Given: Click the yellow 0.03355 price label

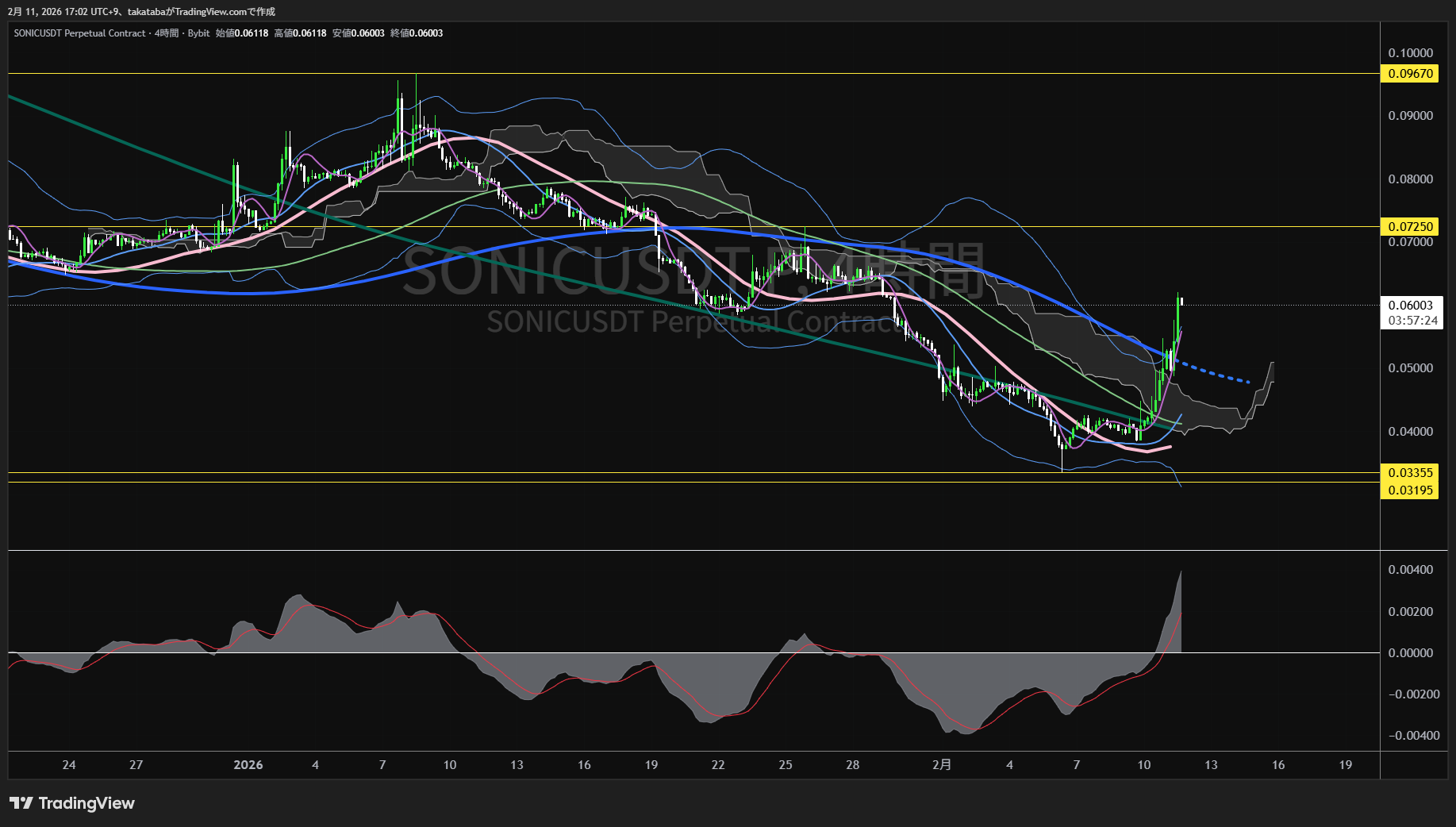Looking at the screenshot, I should point(1410,473).
